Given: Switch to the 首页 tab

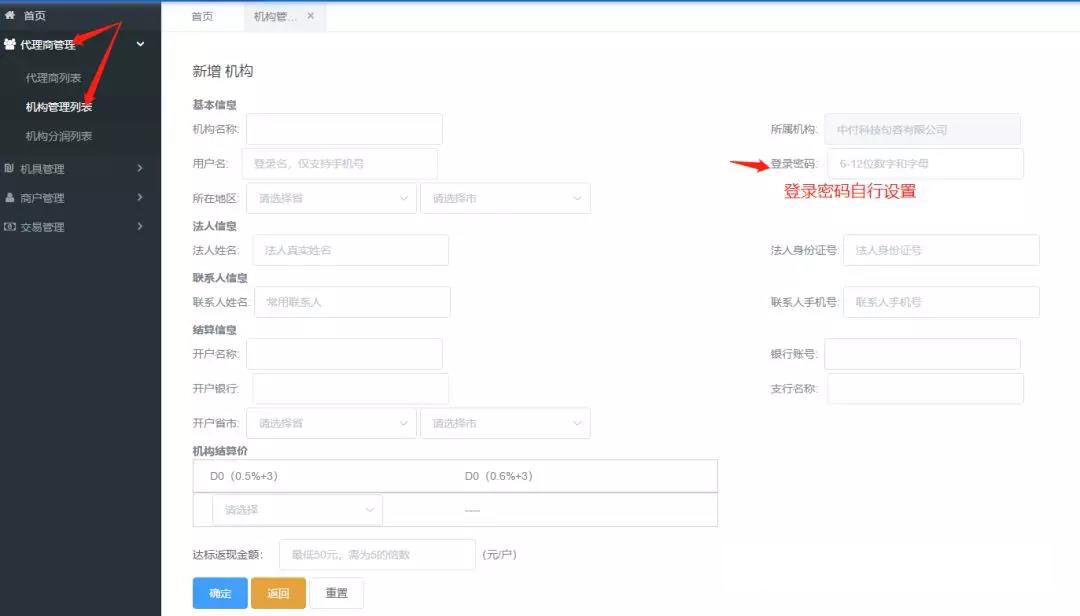Looking at the screenshot, I should click(x=205, y=16).
